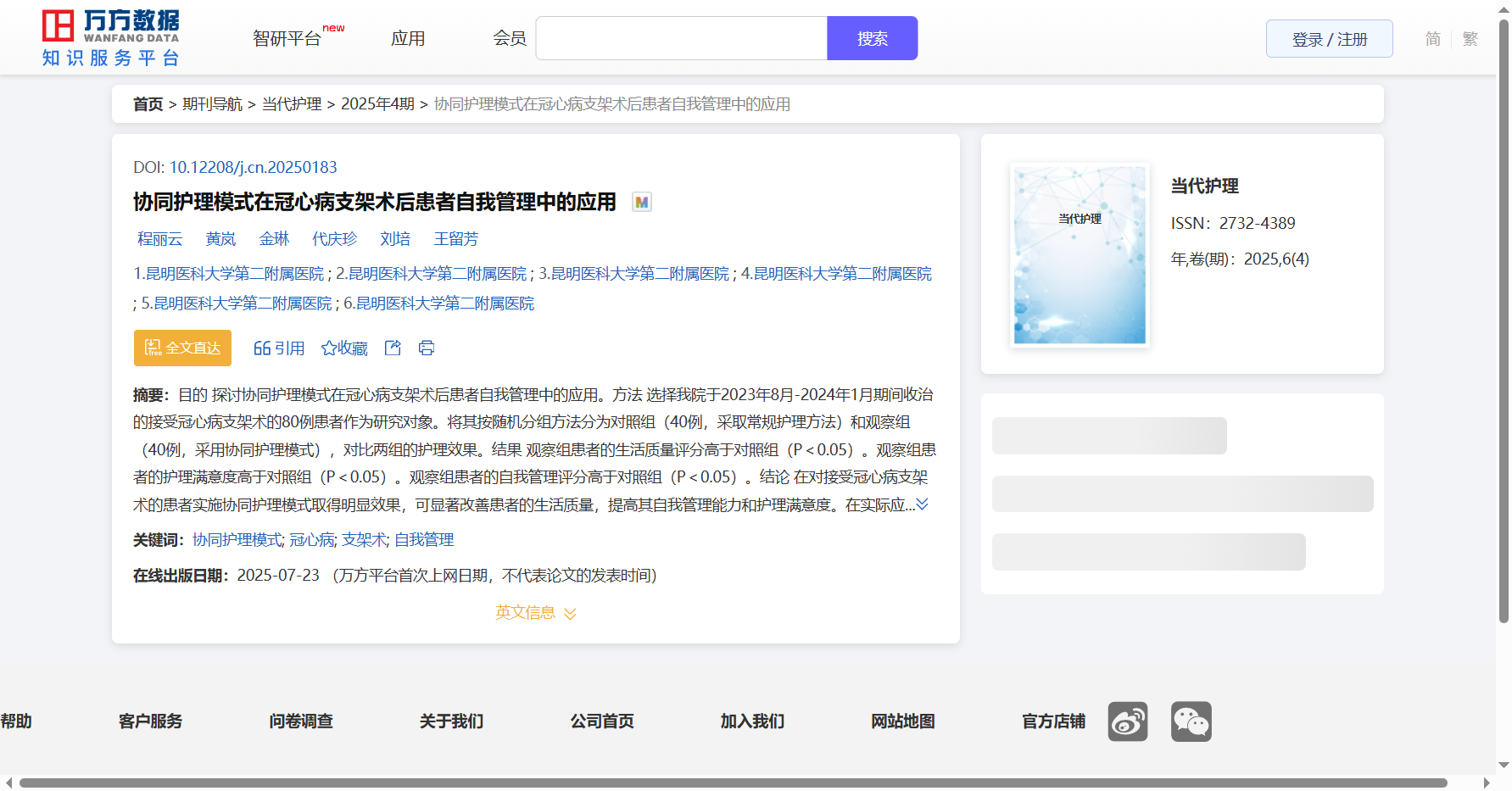Click the print icon
The height and width of the screenshot is (791, 1512).
(x=427, y=348)
